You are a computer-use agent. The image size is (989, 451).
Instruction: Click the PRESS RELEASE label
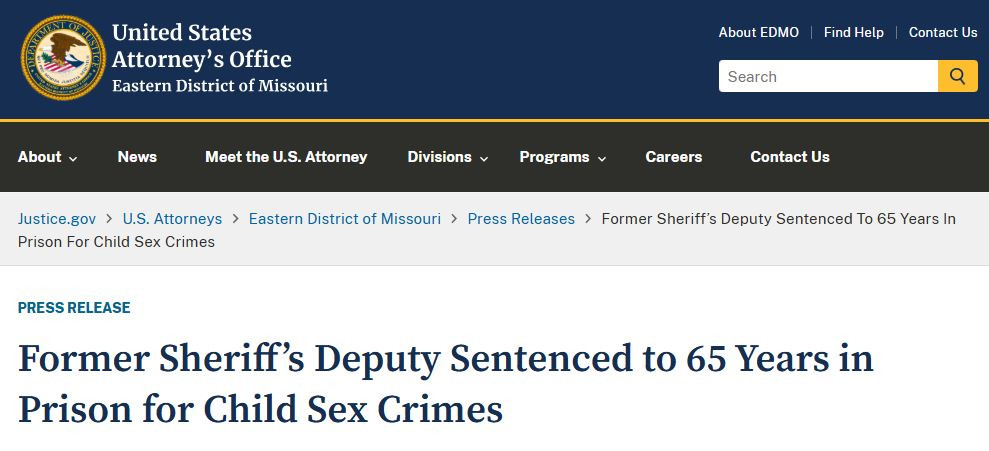point(74,308)
